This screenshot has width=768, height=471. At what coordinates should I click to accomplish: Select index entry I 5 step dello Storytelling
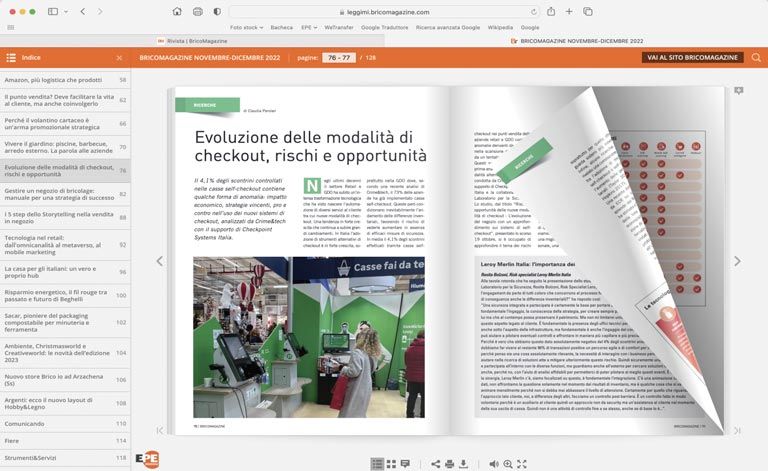65,217
